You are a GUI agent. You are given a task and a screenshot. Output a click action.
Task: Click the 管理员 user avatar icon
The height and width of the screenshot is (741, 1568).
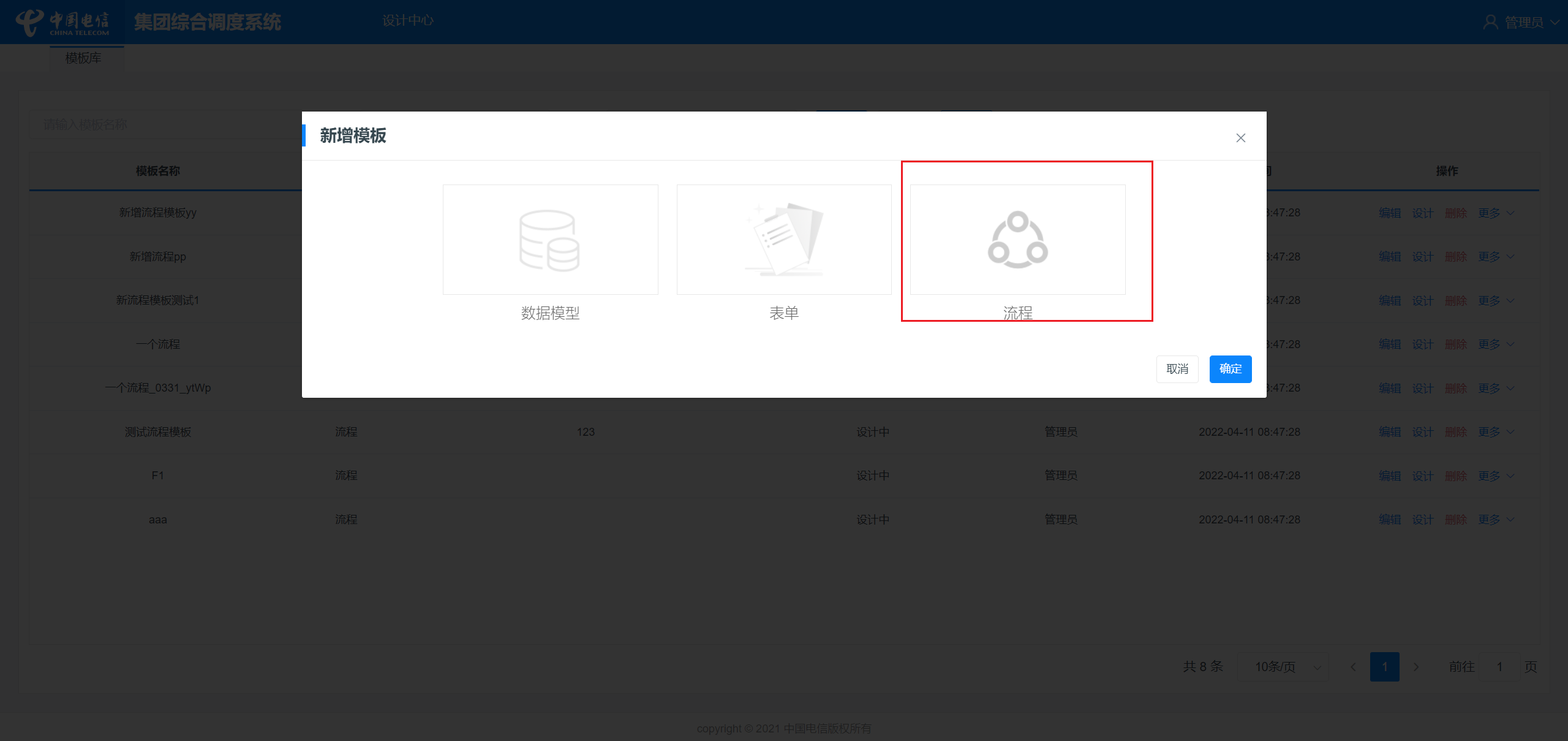(1490, 23)
